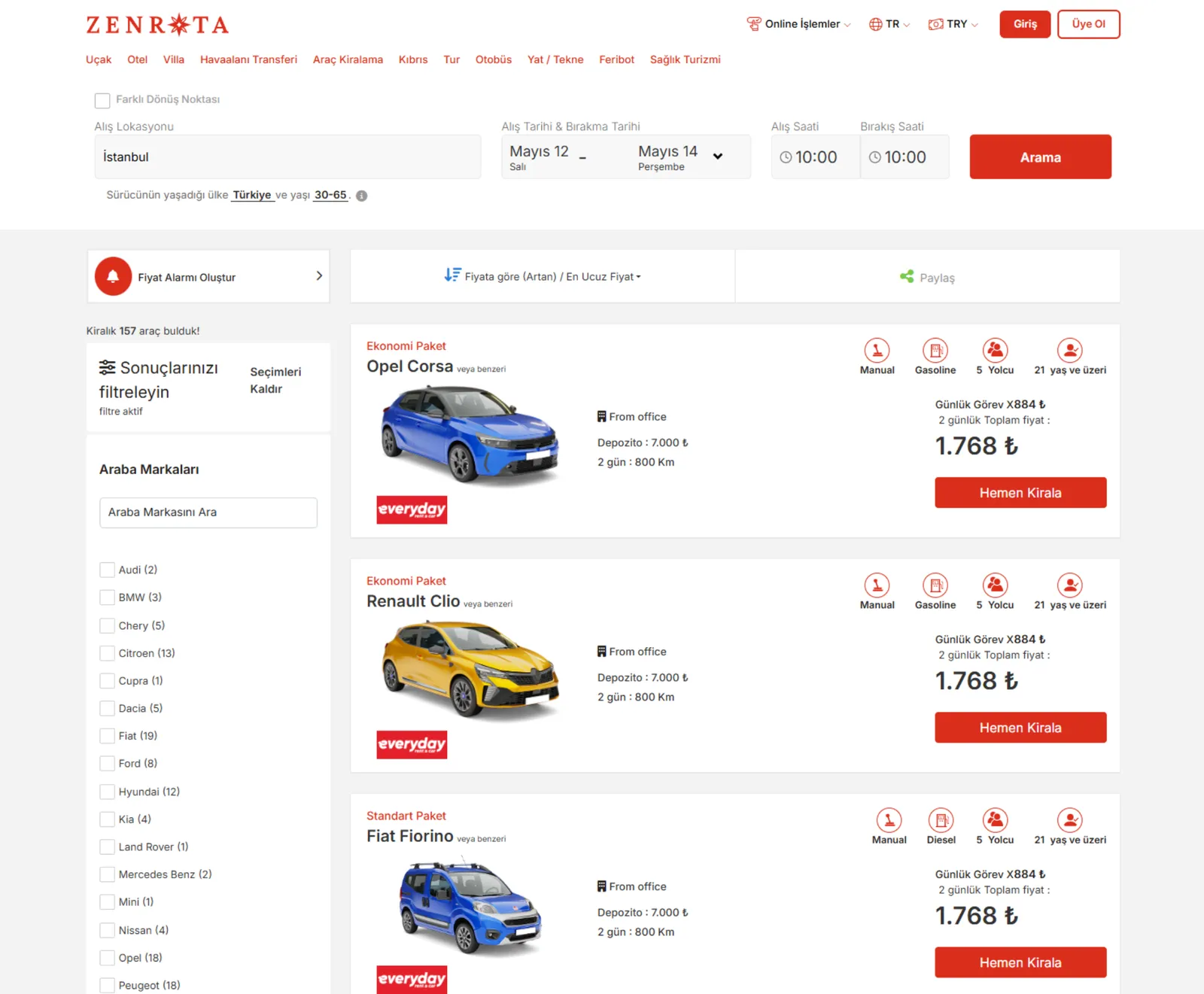Click Renault Clio driver age icon
The height and width of the screenshot is (994, 1204).
click(1069, 585)
